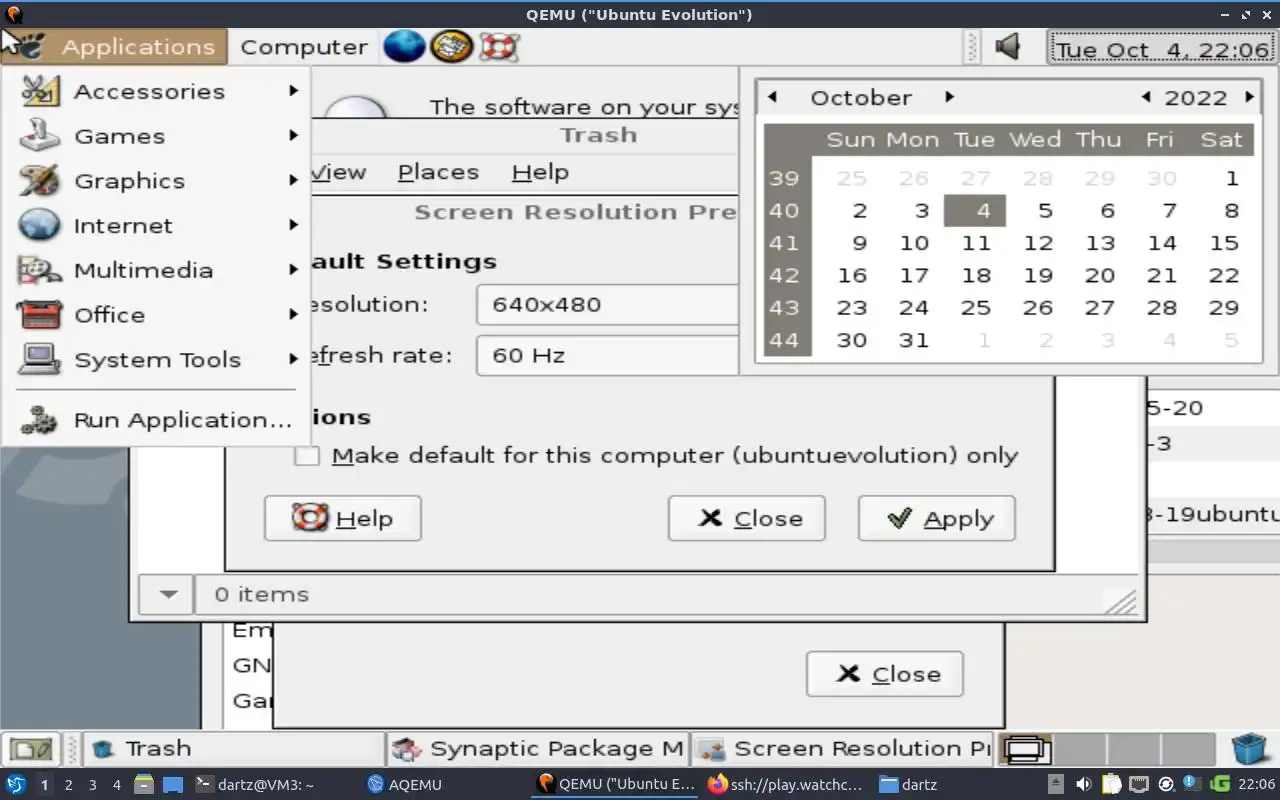Select October 12 in the calendar
This screenshot has height=800, width=1280.
[1038, 243]
